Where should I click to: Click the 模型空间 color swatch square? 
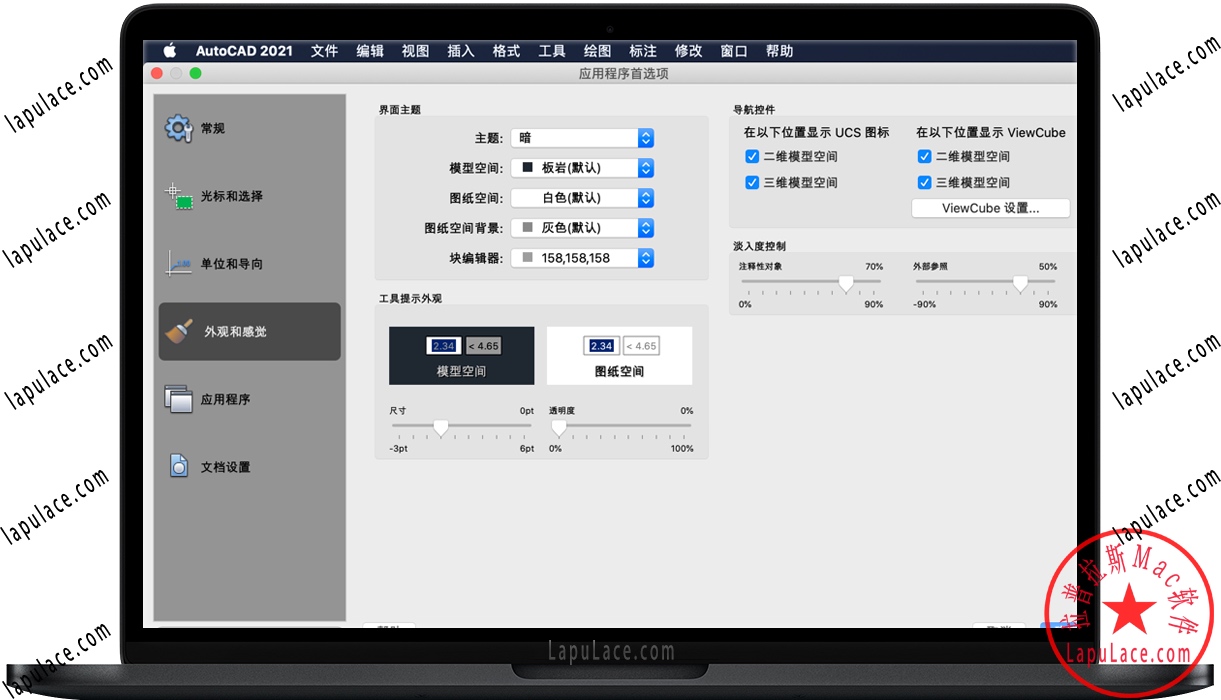coord(528,168)
